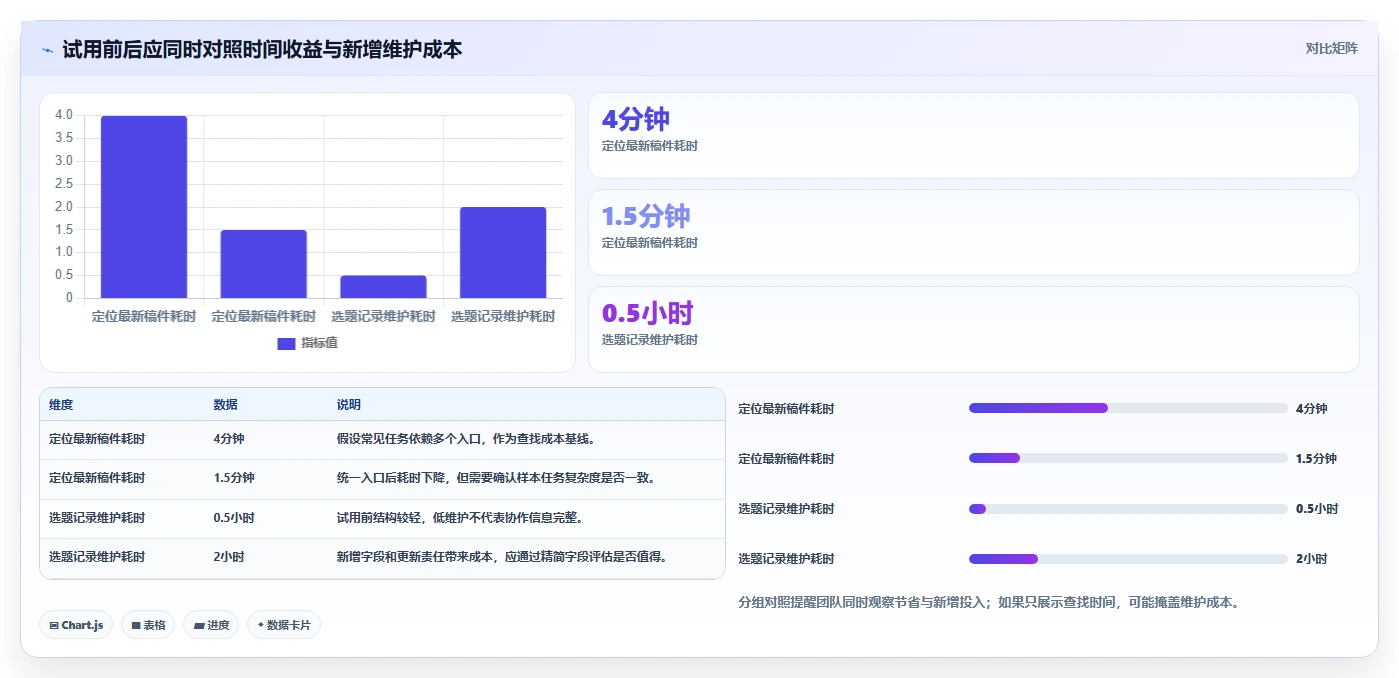
Task: Click the 维度 table column header
Action: [61, 405]
